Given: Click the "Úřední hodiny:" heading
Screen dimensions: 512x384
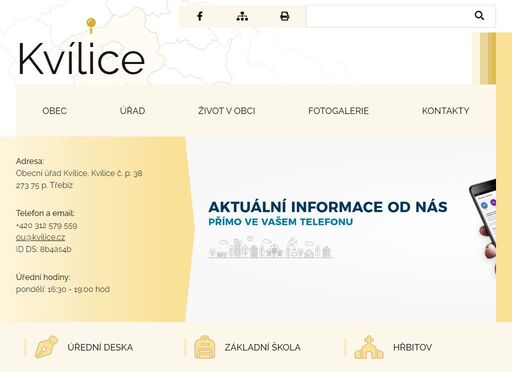Looking at the screenshot, I should (43, 277).
